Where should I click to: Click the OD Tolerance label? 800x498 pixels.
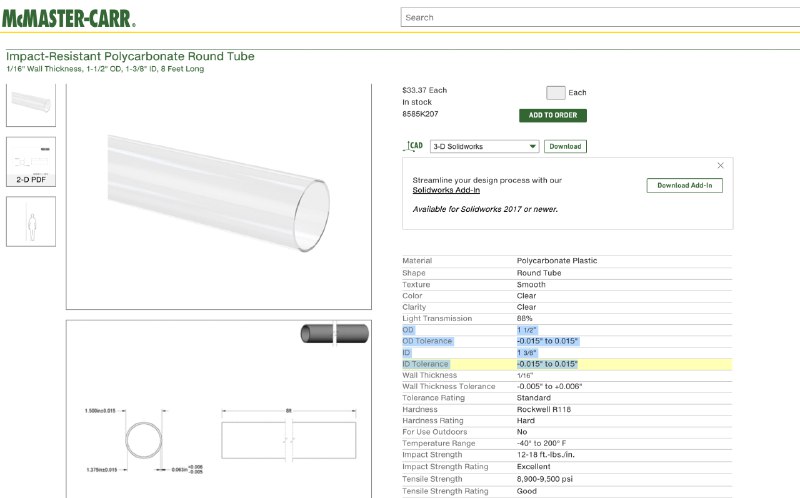coord(427,341)
